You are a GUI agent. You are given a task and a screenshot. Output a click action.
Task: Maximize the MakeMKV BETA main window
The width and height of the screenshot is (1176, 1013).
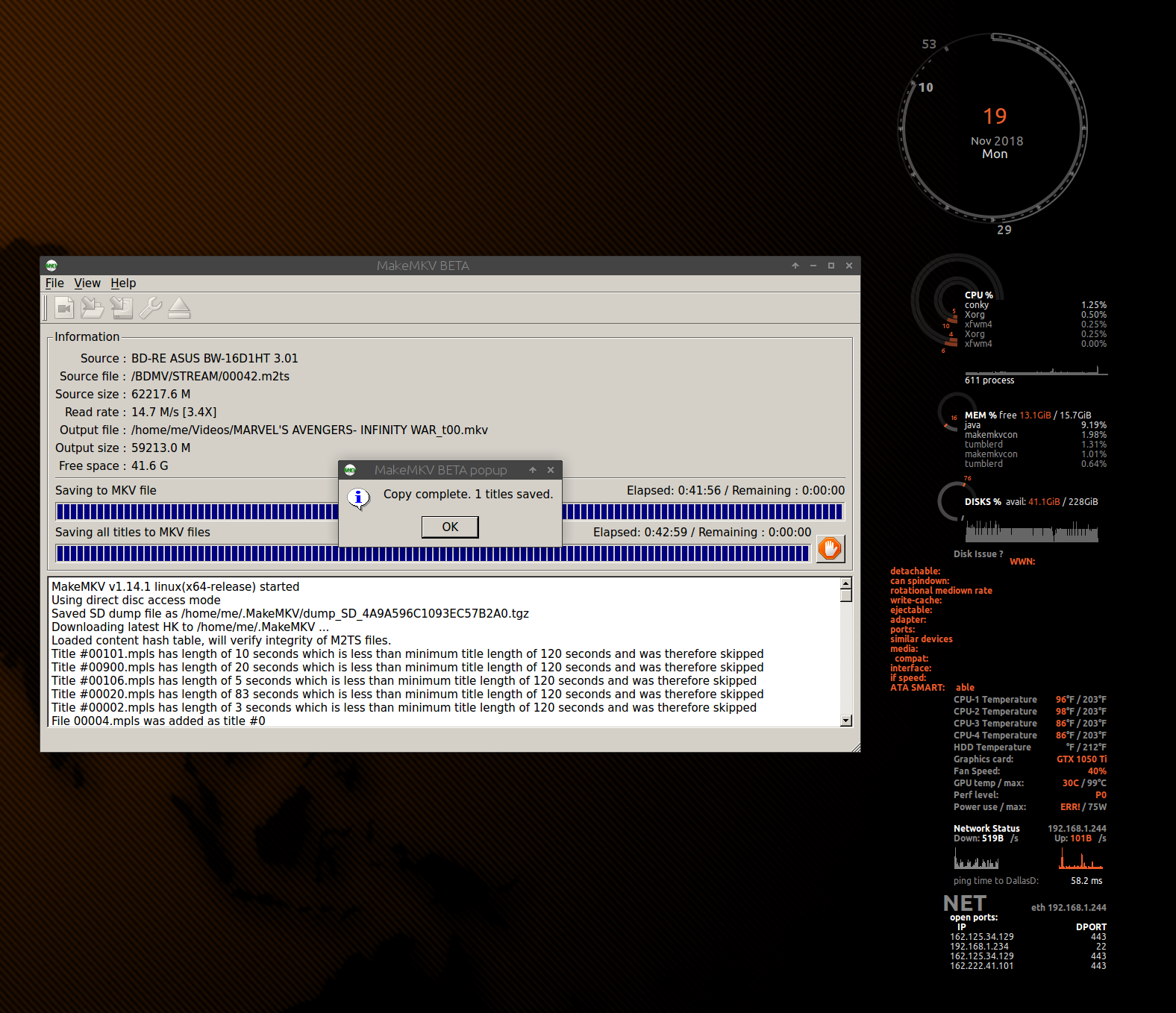831,266
